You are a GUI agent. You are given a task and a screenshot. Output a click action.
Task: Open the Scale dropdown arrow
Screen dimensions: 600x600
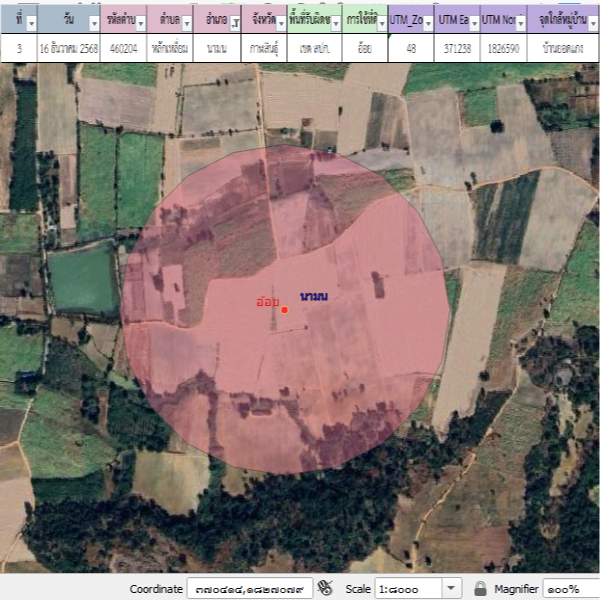point(451,589)
